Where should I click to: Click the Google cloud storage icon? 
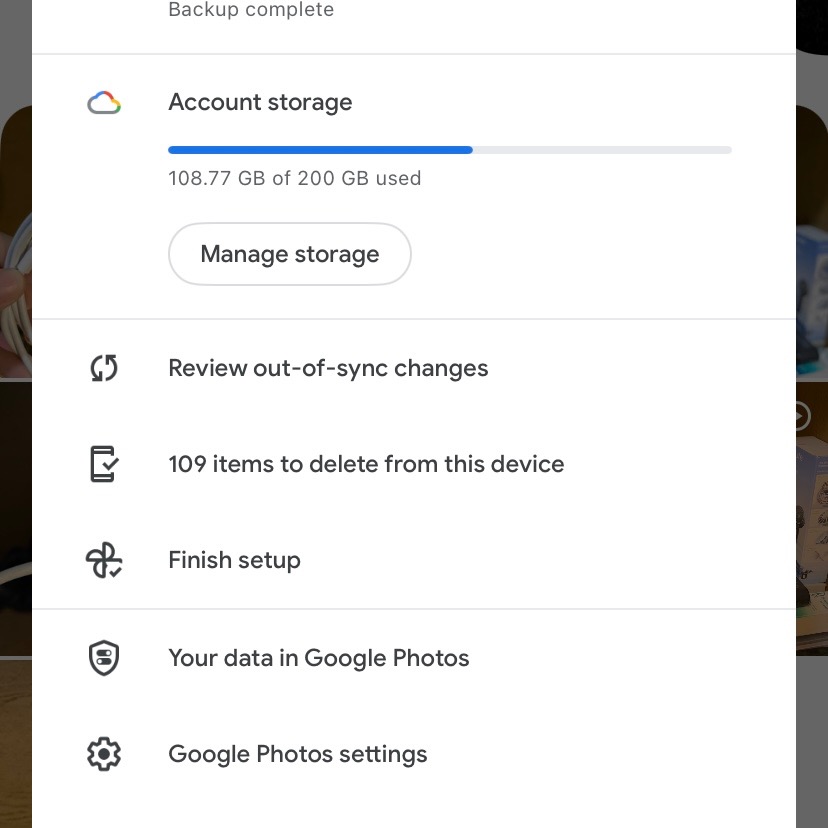coord(104,102)
